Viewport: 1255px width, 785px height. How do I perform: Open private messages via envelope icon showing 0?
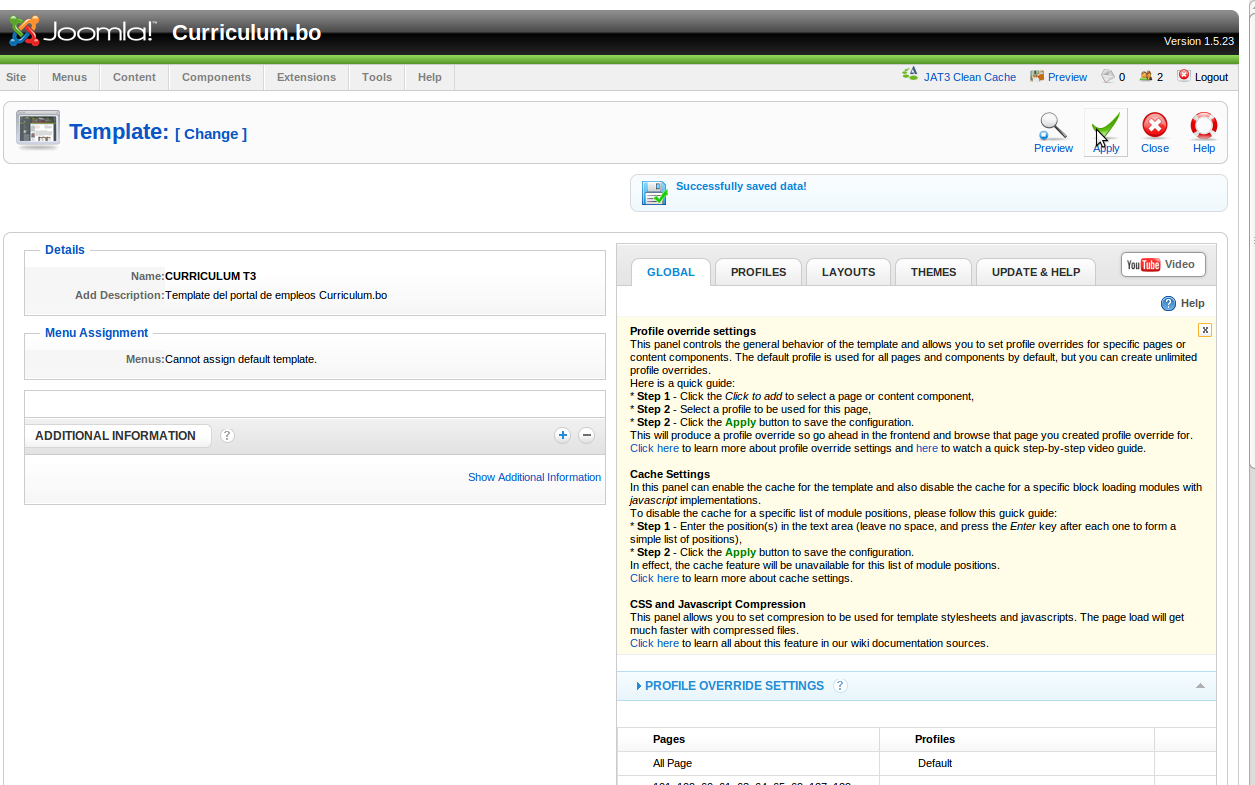1110,76
